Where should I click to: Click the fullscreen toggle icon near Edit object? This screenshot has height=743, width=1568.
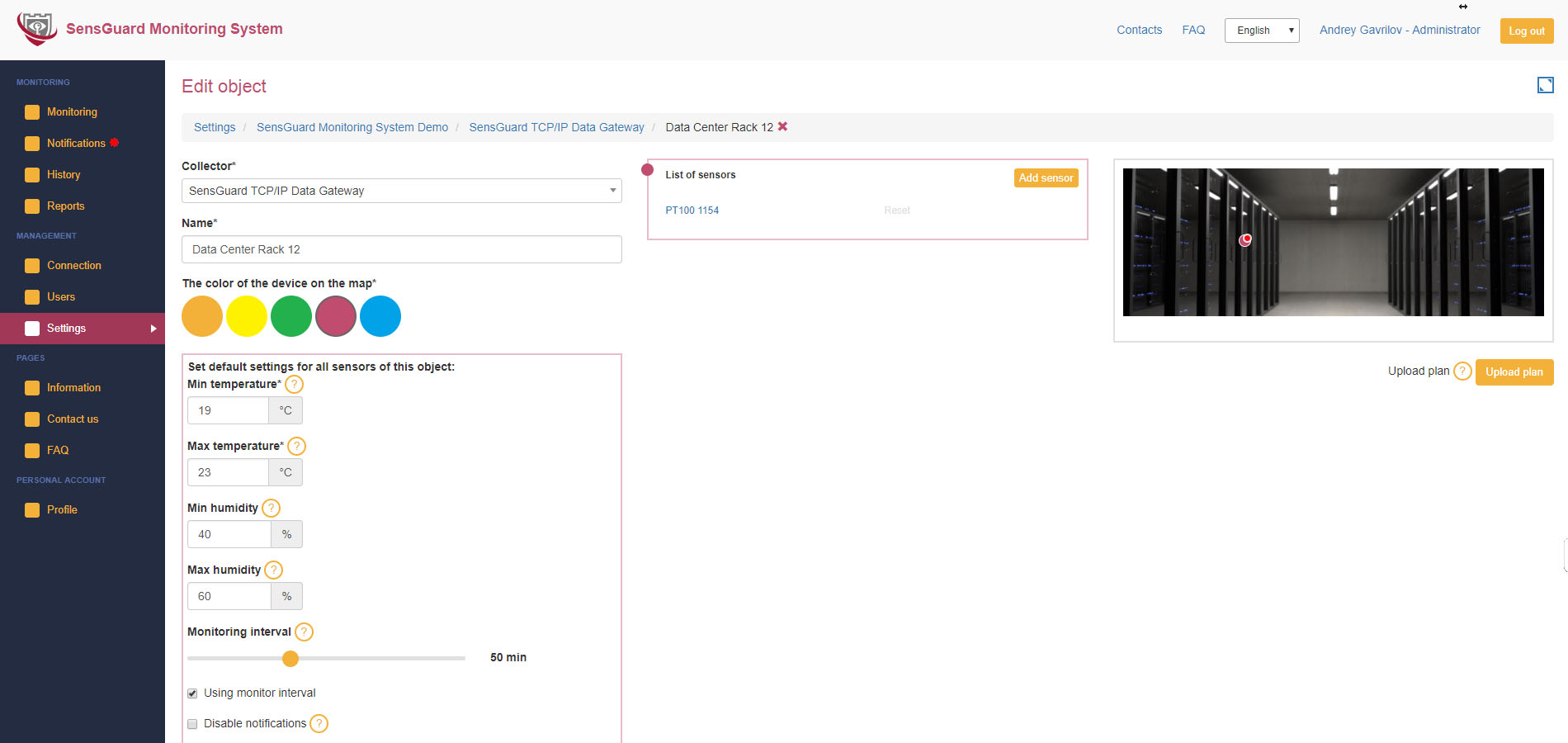click(x=1544, y=85)
